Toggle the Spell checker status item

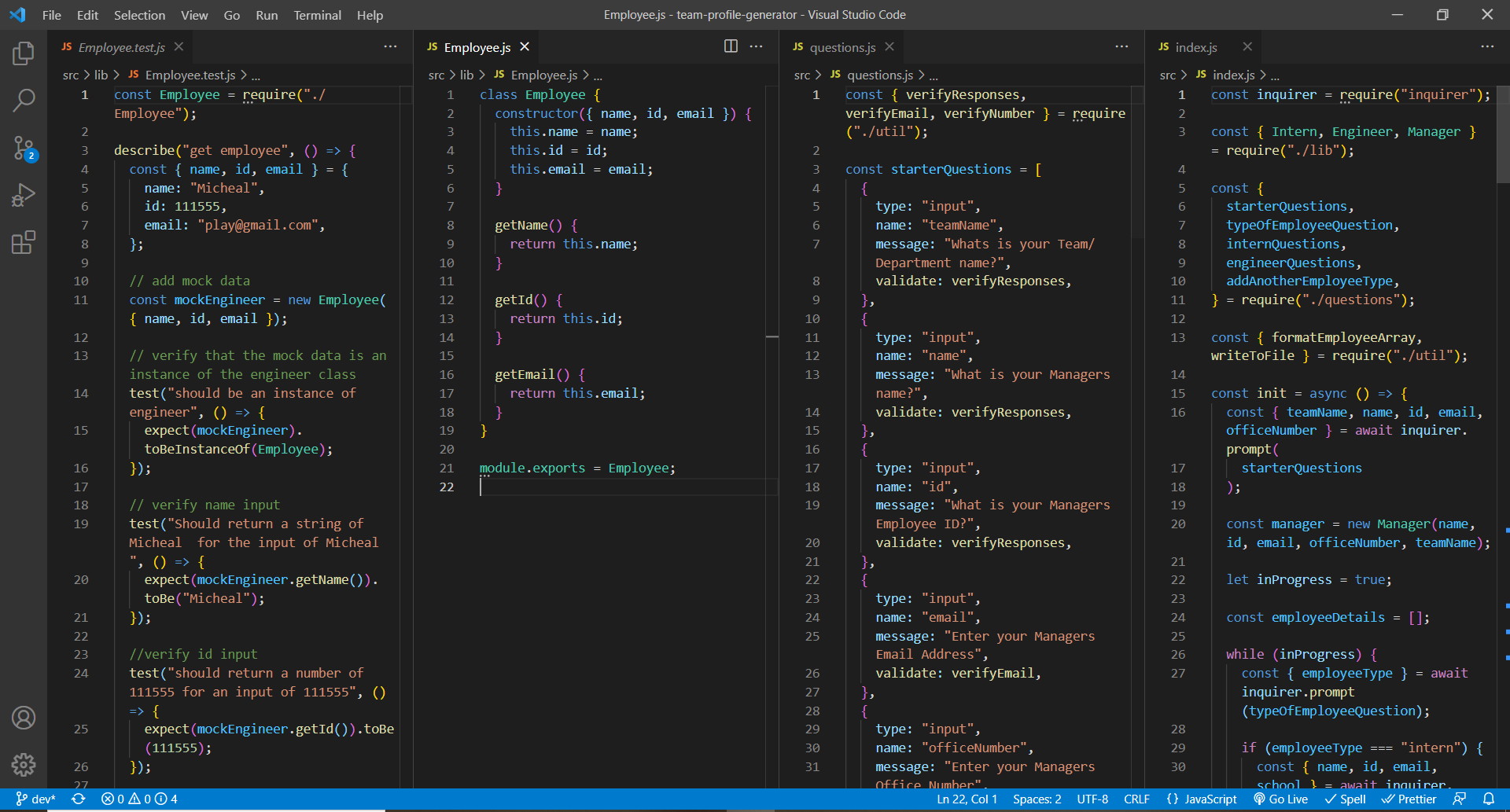click(x=1345, y=799)
